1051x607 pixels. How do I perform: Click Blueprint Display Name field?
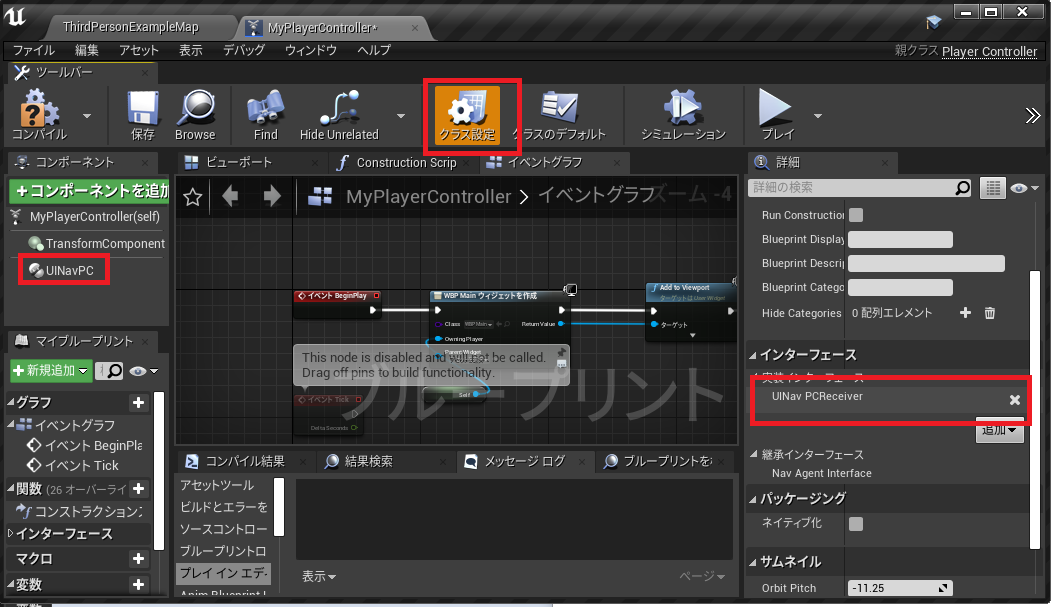(900, 239)
